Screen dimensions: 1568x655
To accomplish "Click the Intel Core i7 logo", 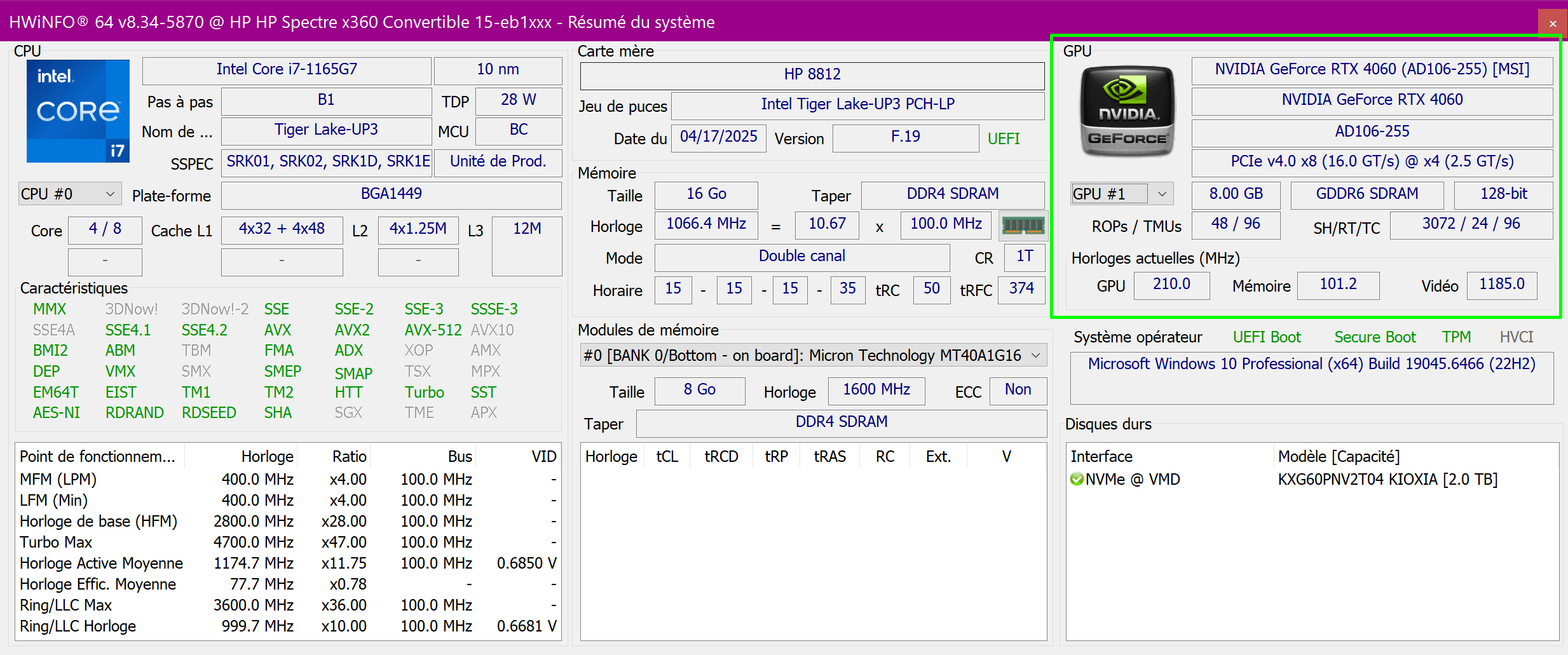I will pyautogui.click(x=78, y=111).
